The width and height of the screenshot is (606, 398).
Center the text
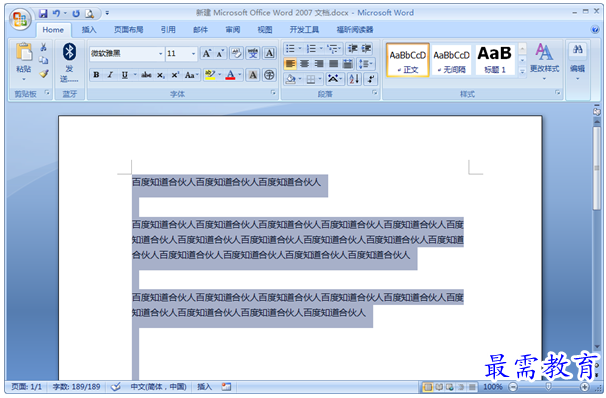305,63
